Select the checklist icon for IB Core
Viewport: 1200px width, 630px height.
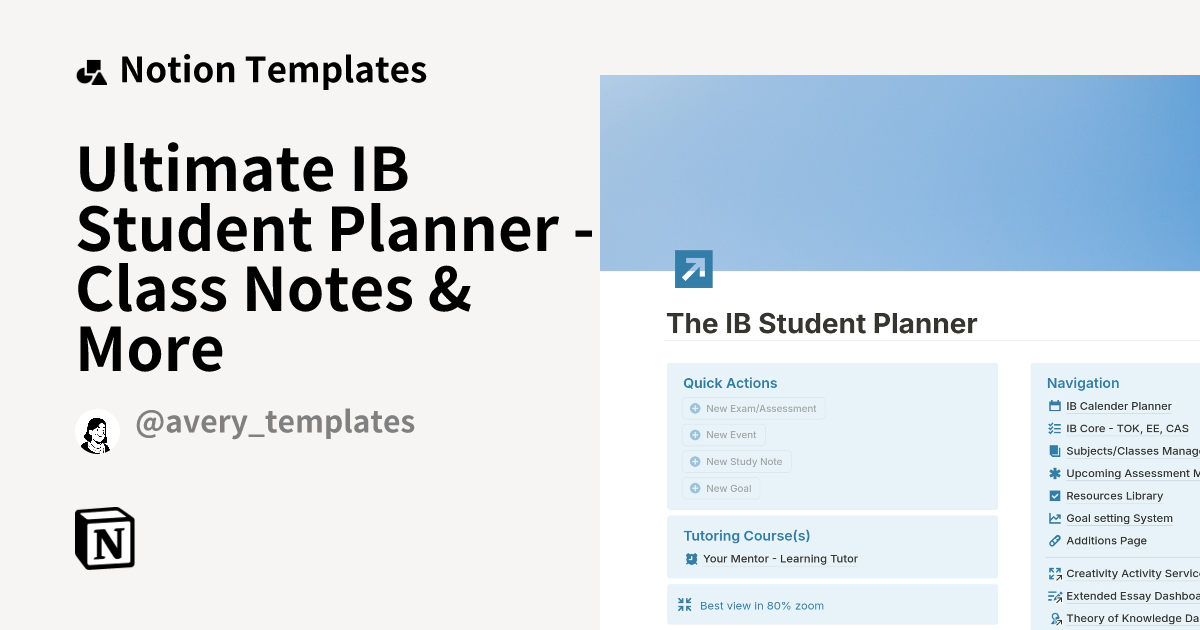pos(1054,428)
